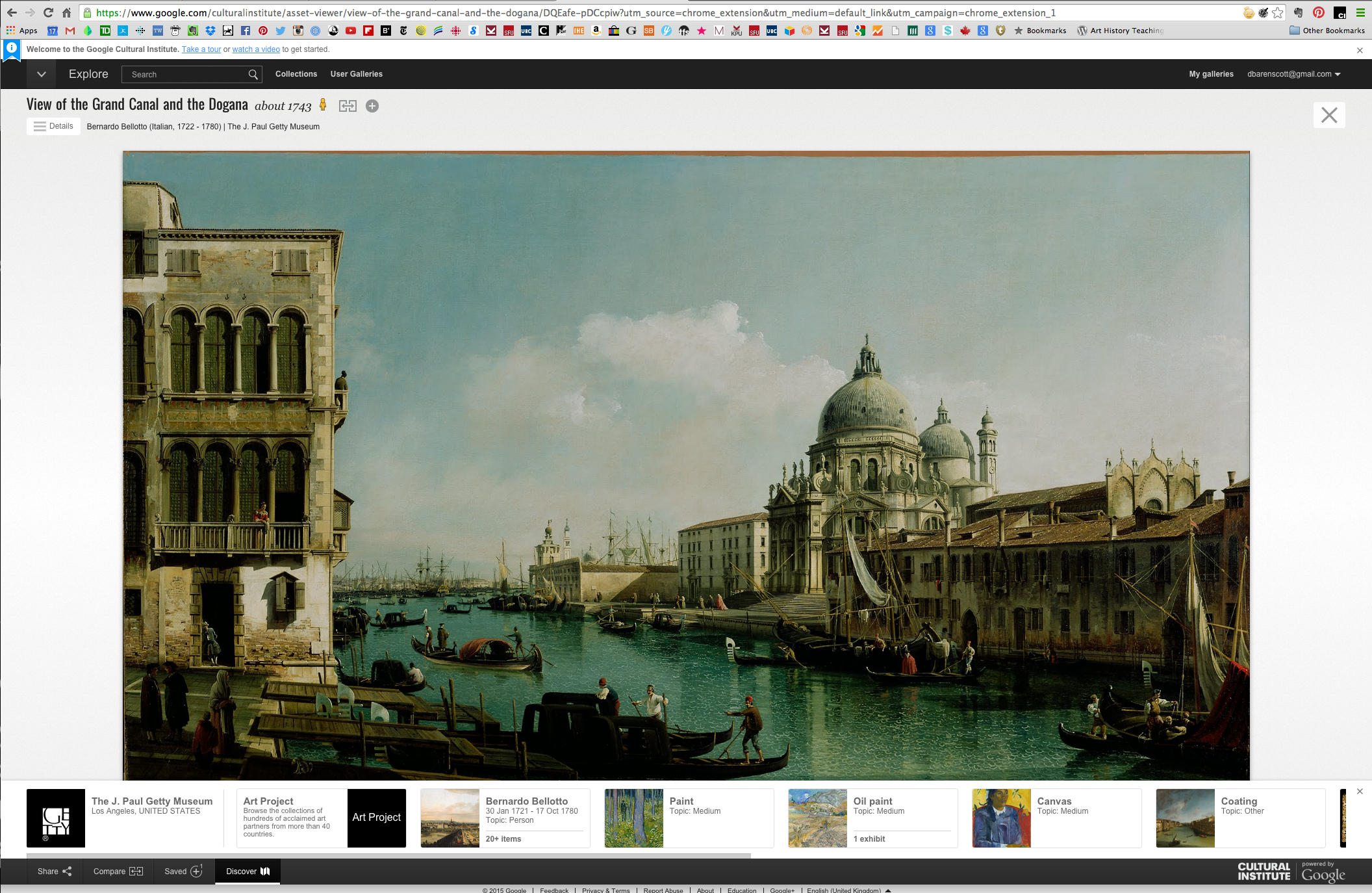Go to the browser home icon
Viewport: 1372px width, 893px height.
pyautogui.click(x=66, y=12)
